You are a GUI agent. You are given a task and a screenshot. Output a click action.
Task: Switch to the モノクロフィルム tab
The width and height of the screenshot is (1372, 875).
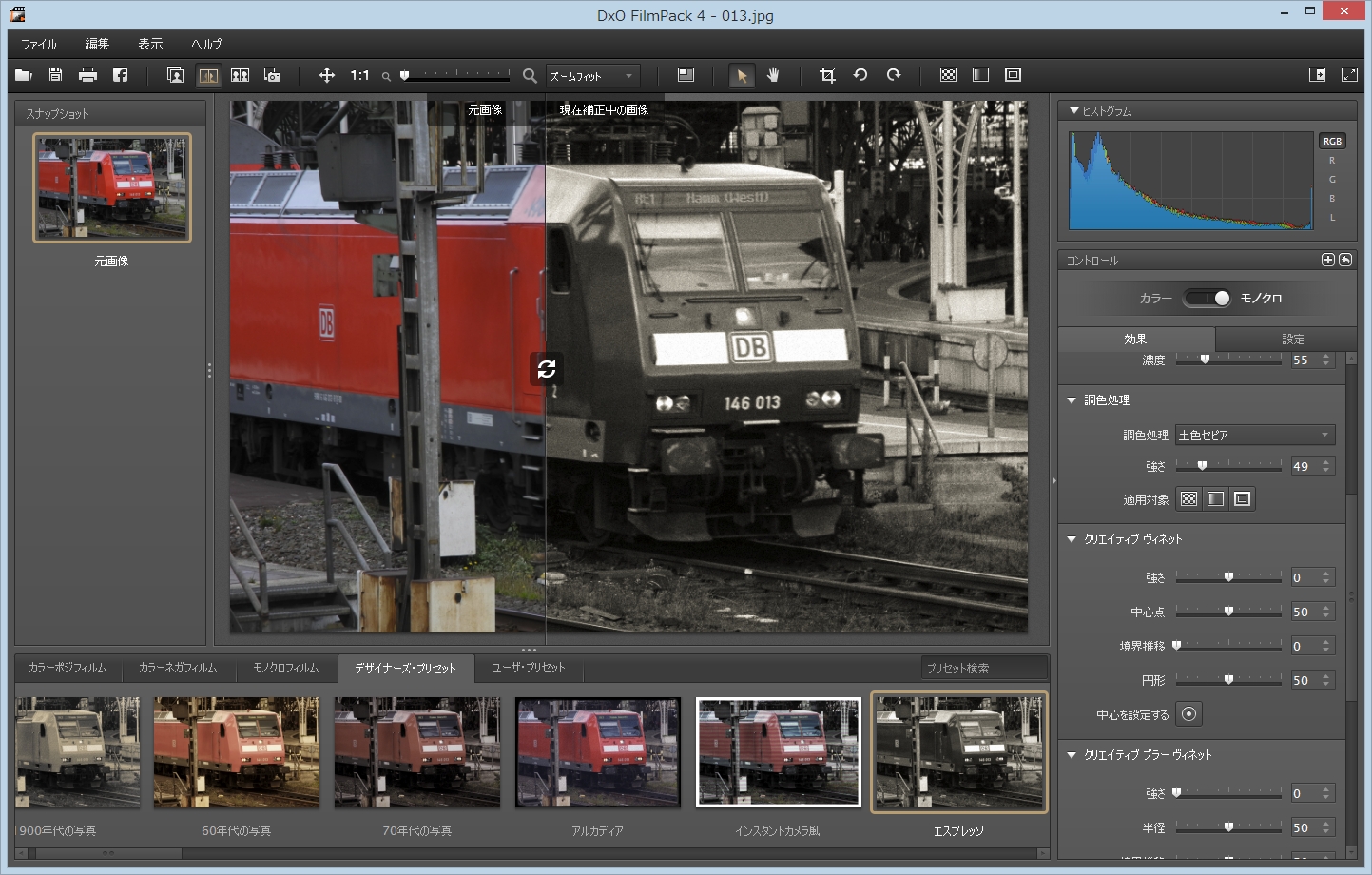[285, 668]
